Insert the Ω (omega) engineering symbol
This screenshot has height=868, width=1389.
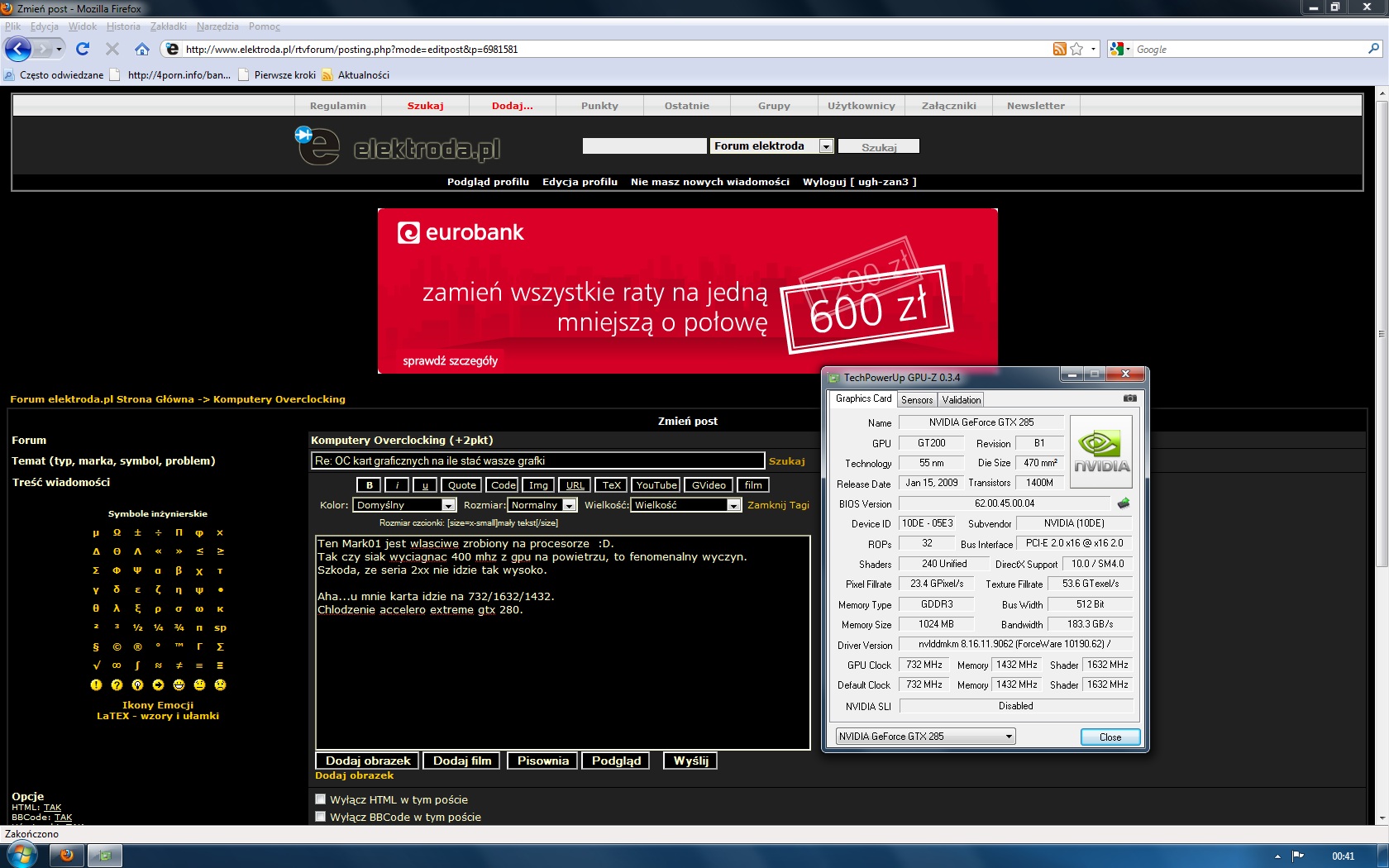click(x=117, y=532)
